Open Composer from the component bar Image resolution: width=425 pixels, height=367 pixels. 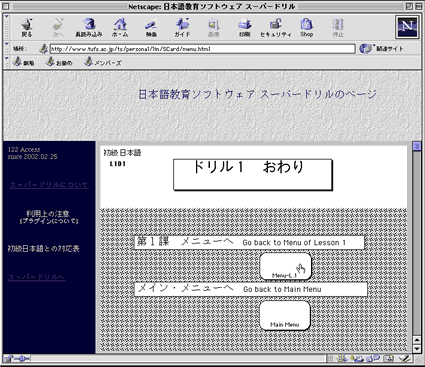click(405, 359)
